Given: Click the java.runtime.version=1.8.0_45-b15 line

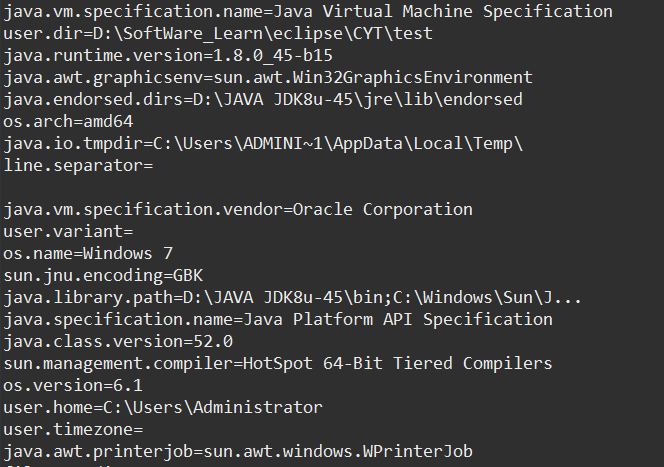Looking at the screenshot, I should coord(168,55).
